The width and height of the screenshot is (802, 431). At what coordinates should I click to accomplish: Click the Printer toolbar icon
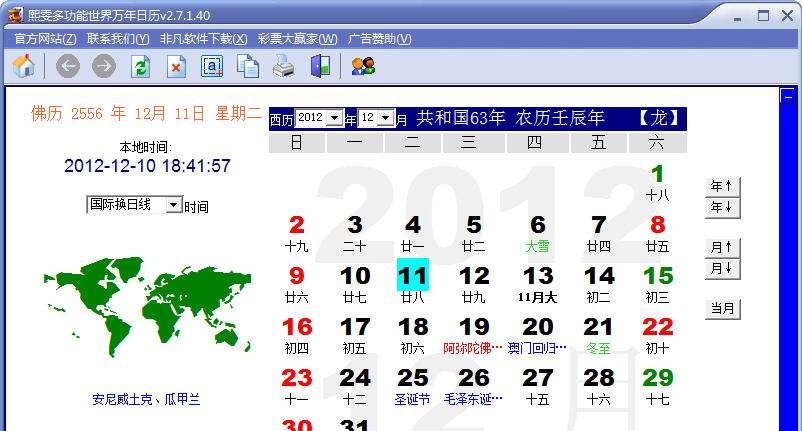(x=283, y=66)
